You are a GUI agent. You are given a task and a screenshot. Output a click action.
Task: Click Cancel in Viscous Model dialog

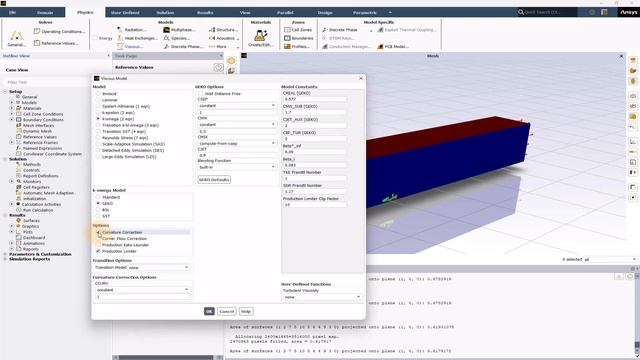coord(227,311)
